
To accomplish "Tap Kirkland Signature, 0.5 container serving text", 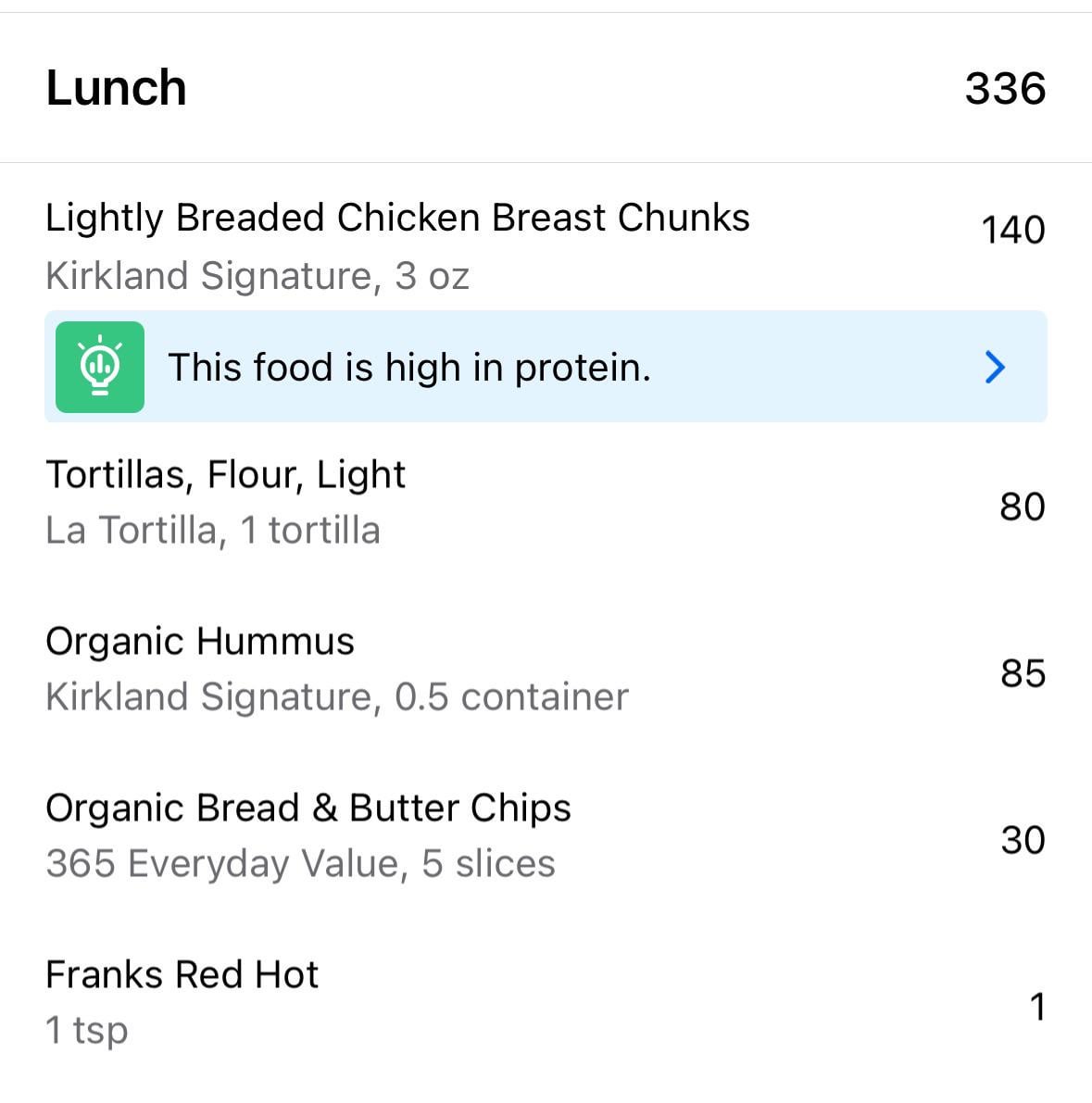I will pyautogui.click(x=337, y=697).
